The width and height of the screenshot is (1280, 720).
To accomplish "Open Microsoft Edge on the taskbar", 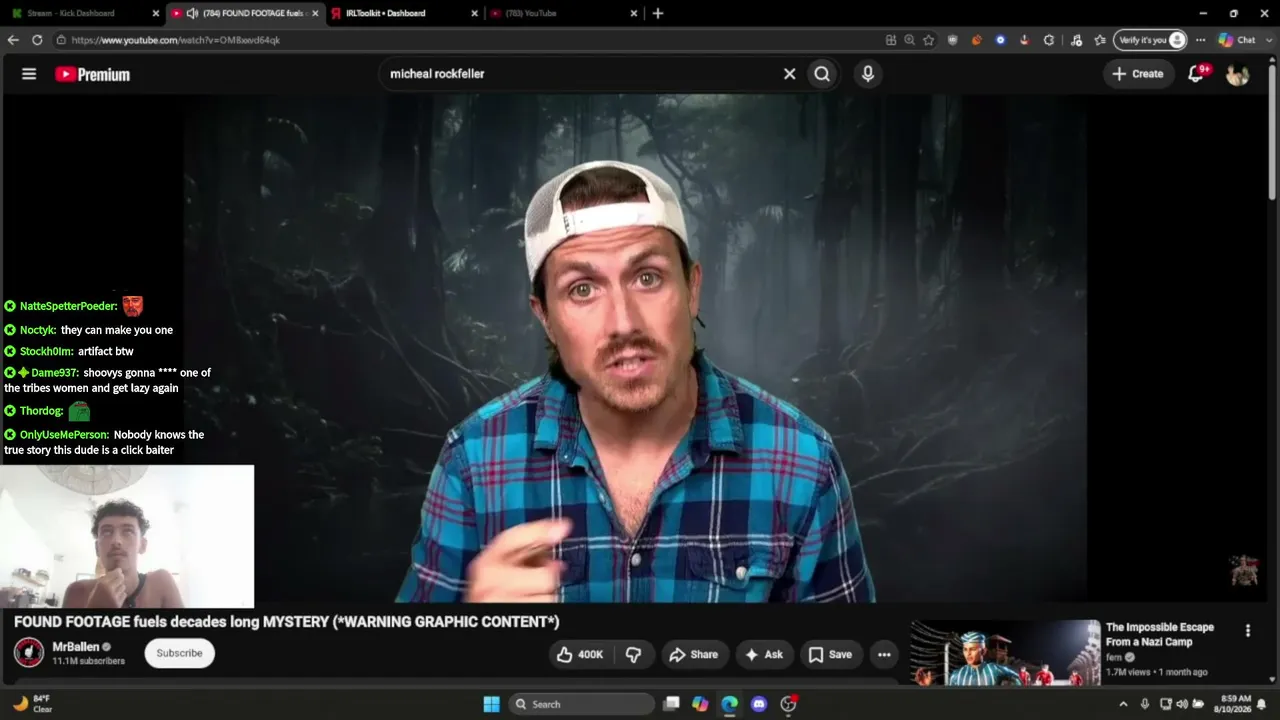I will click(729, 704).
